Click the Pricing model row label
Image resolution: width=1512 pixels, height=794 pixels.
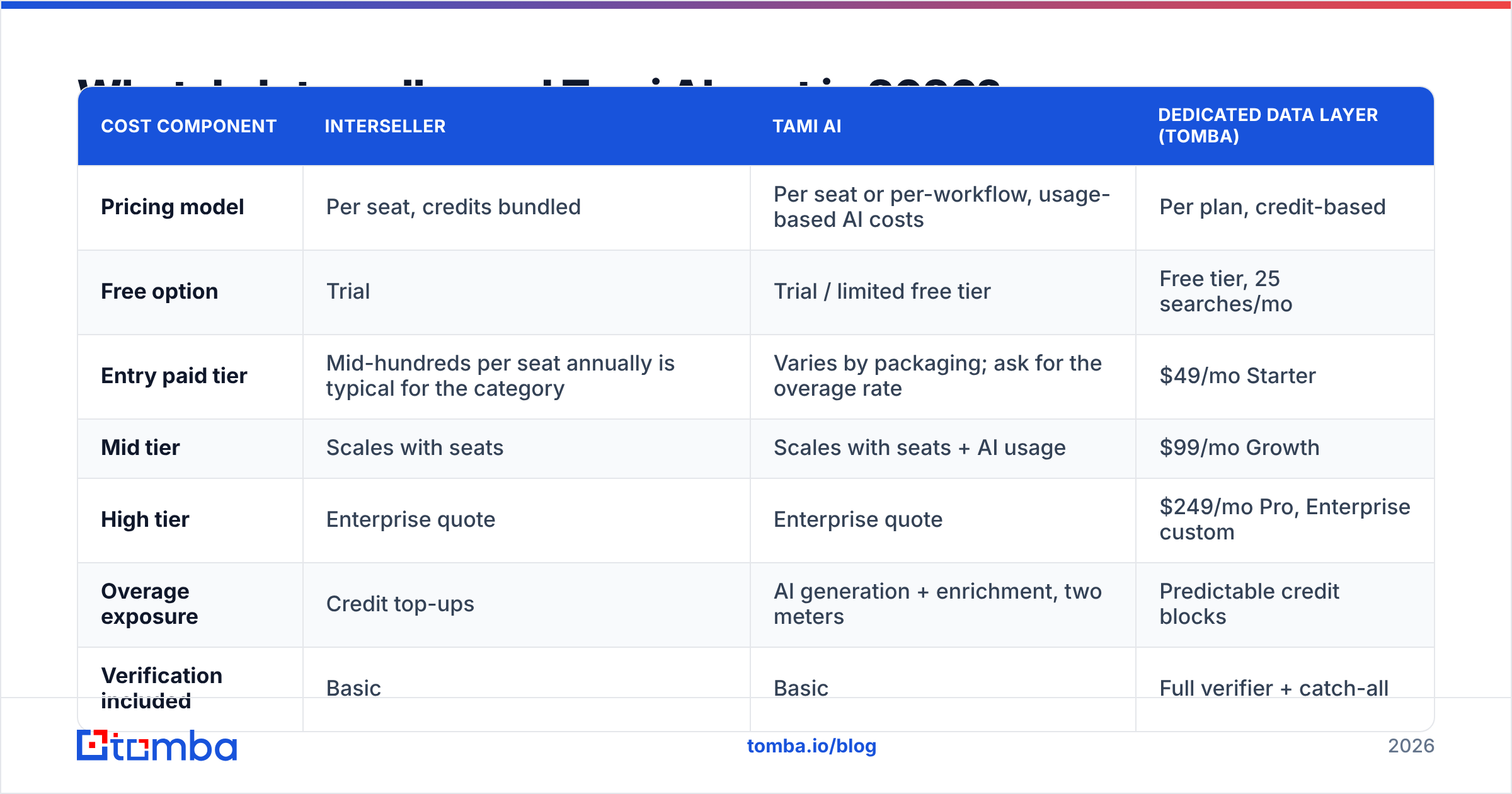coord(172,207)
